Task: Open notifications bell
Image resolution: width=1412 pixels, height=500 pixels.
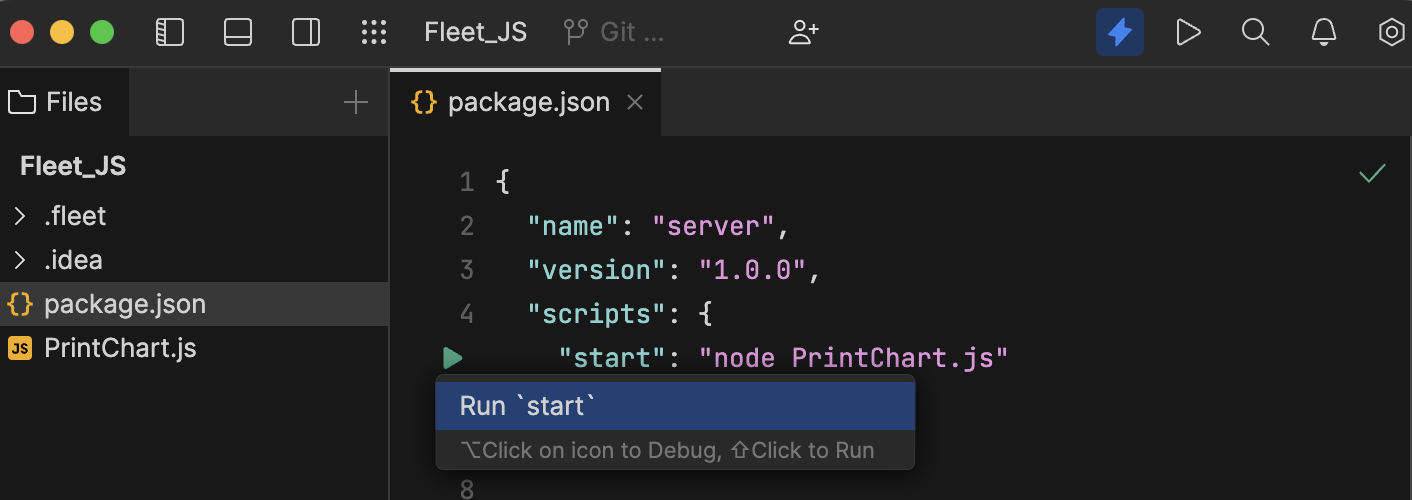Action: [x=1323, y=33]
